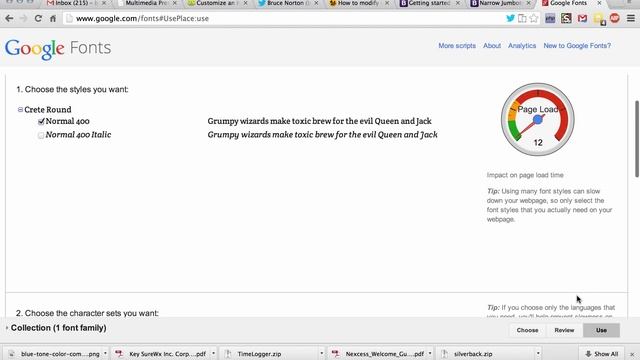
Task: Click the browser forward arrow
Action: click(23, 18)
